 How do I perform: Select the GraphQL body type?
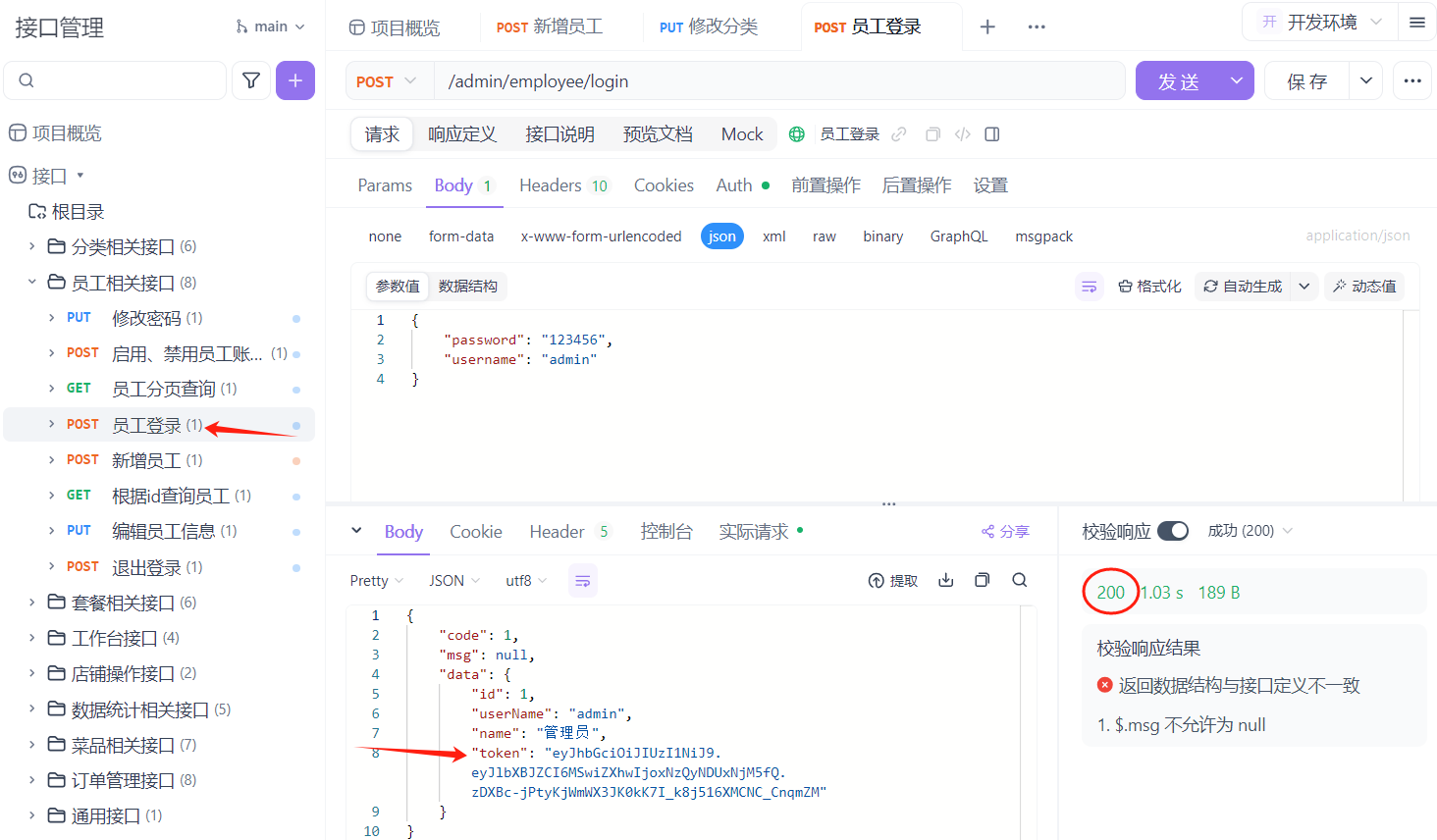pos(959,236)
